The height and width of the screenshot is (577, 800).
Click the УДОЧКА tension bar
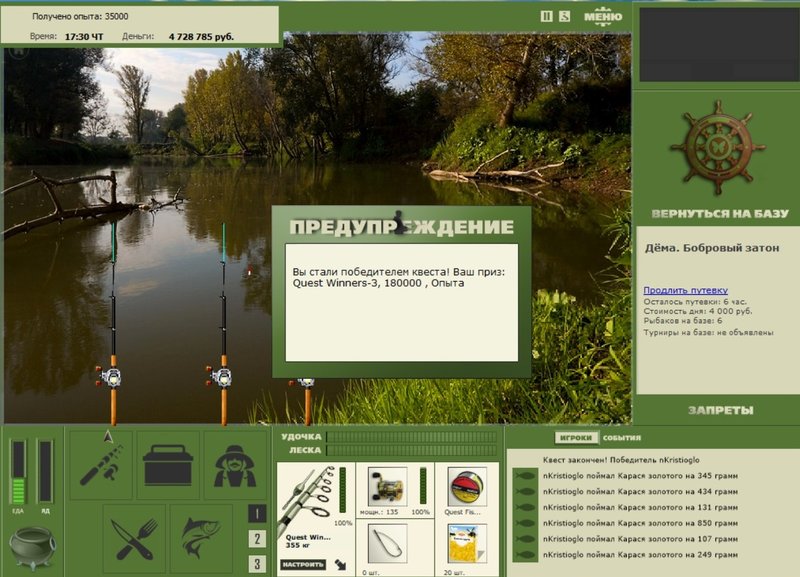point(411,437)
